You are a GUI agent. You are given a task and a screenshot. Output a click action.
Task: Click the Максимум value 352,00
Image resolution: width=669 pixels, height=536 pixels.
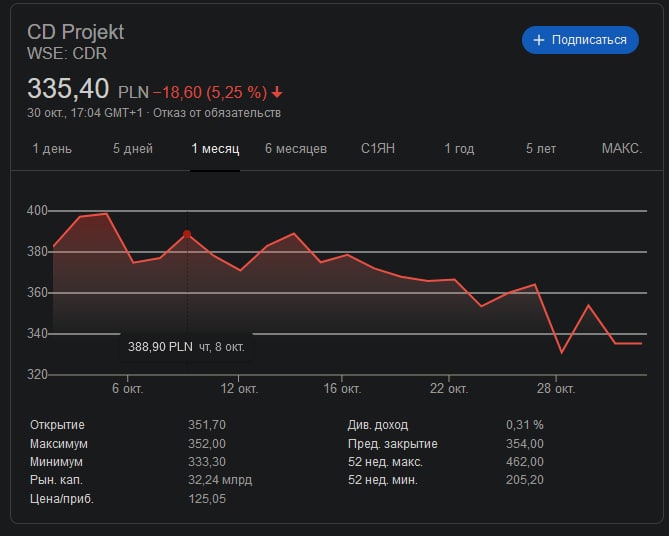click(x=207, y=444)
